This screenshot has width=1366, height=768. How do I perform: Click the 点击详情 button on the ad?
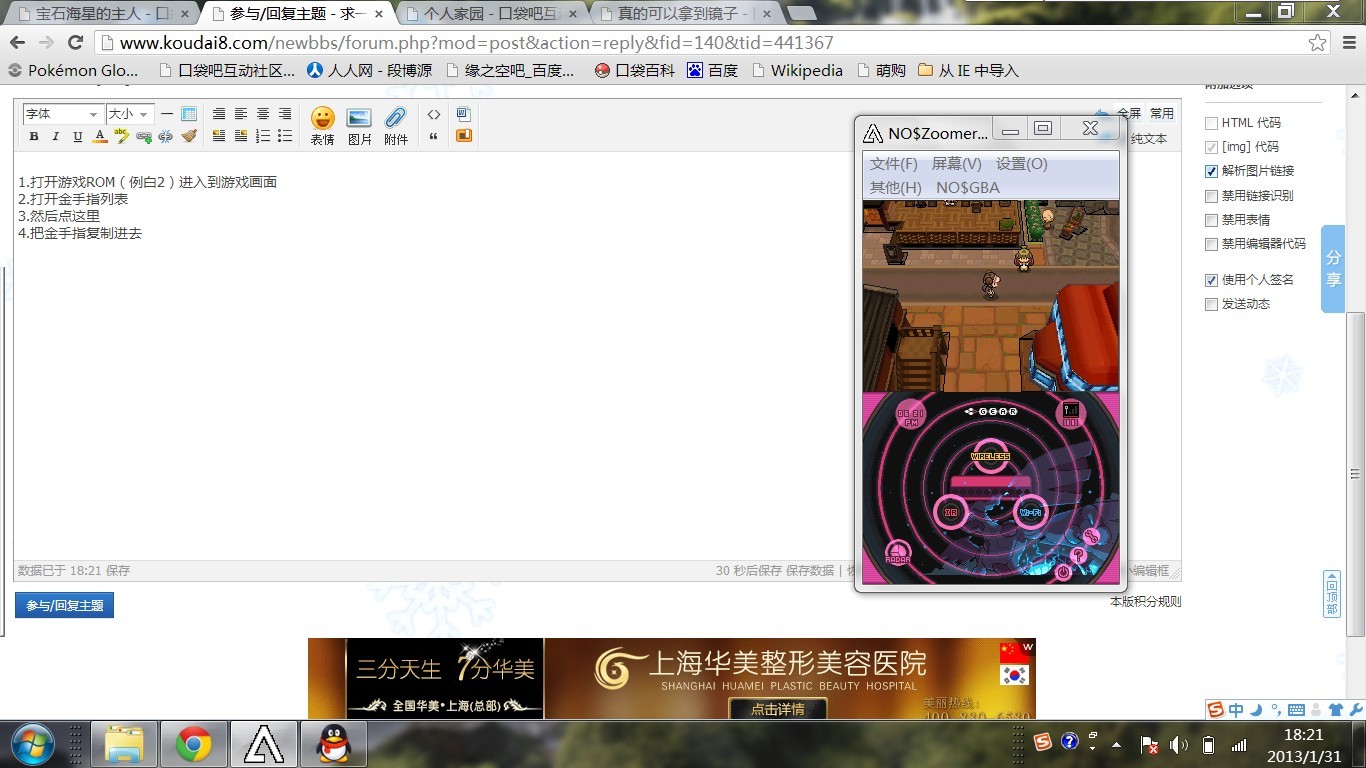point(777,709)
